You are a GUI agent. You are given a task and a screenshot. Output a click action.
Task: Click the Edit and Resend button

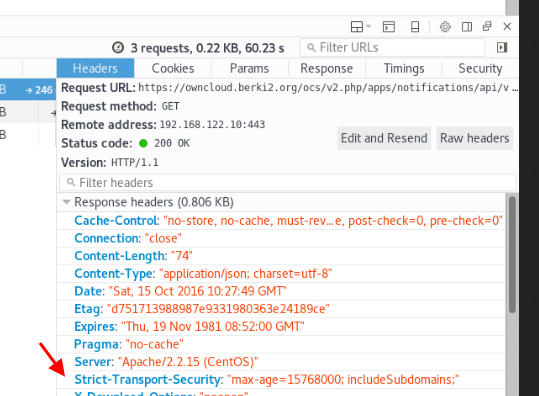point(384,138)
